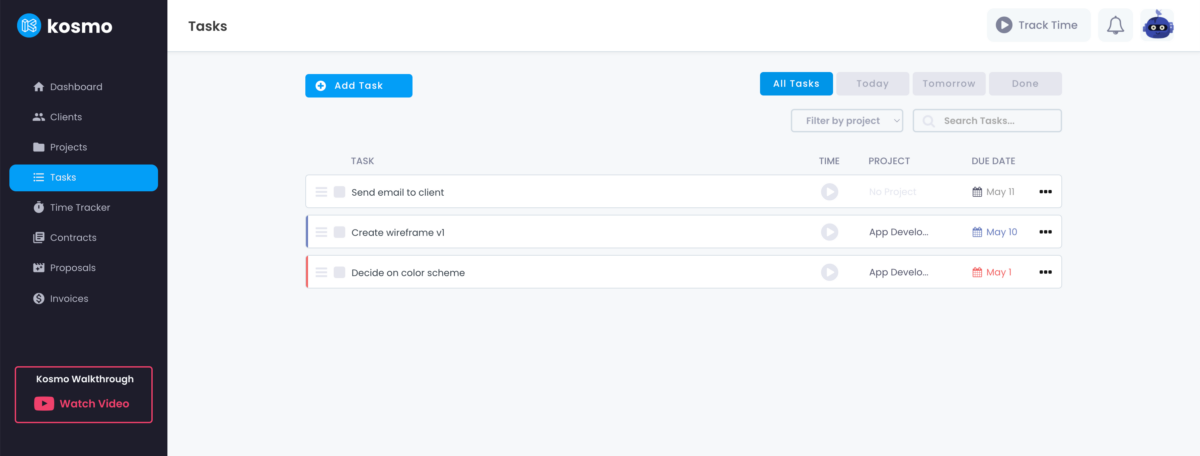Viewport: 1200px width, 456px height.
Task: Focus the Search Tasks input field
Action: pyautogui.click(x=996, y=121)
